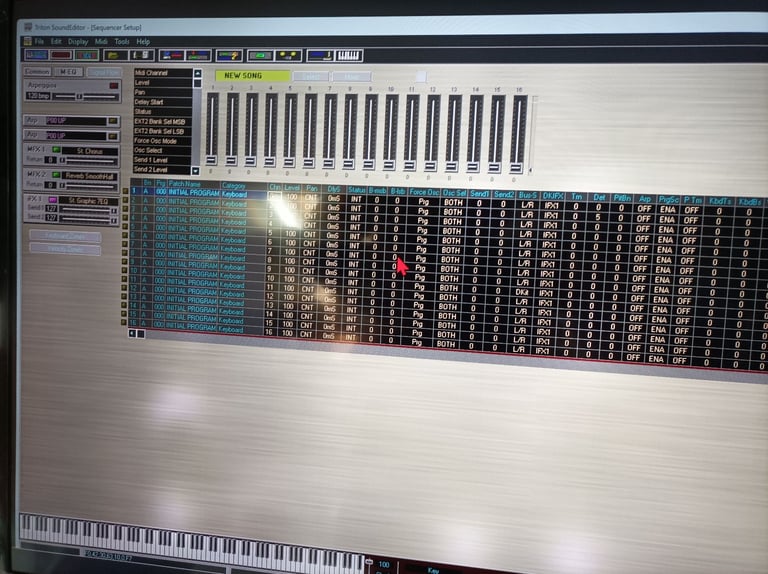This screenshot has width=768, height=574.
Task: Click the parameter list scroll-up arrow
Action: click(197, 73)
